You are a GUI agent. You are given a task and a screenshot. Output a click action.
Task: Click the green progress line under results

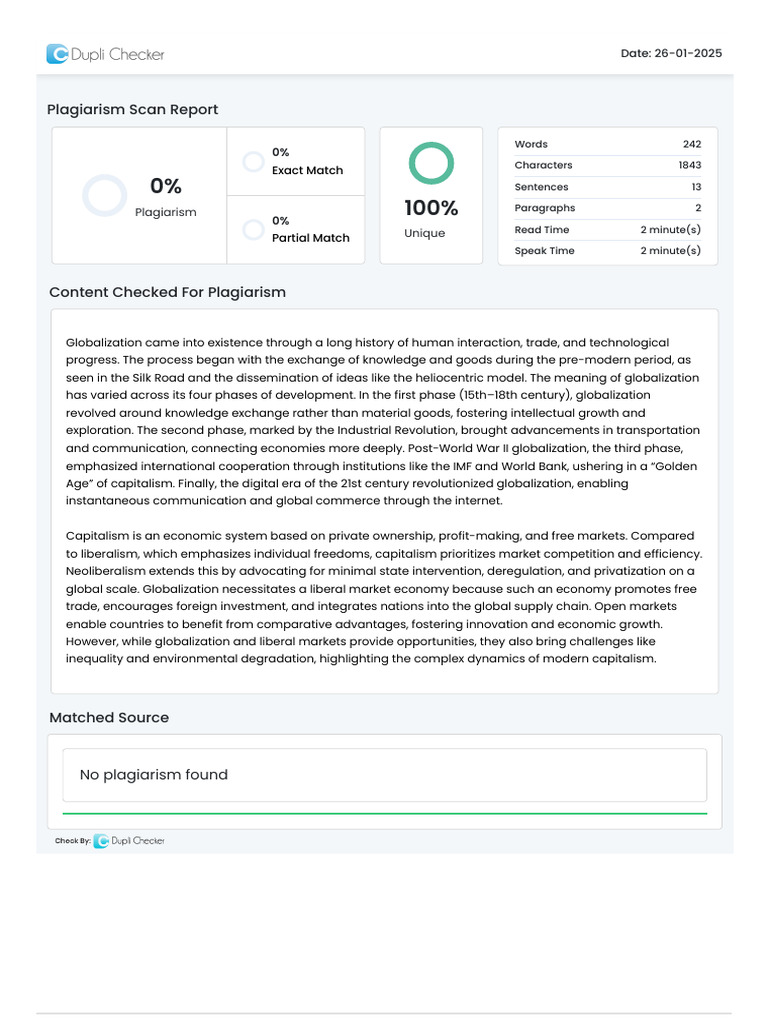click(x=384, y=814)
